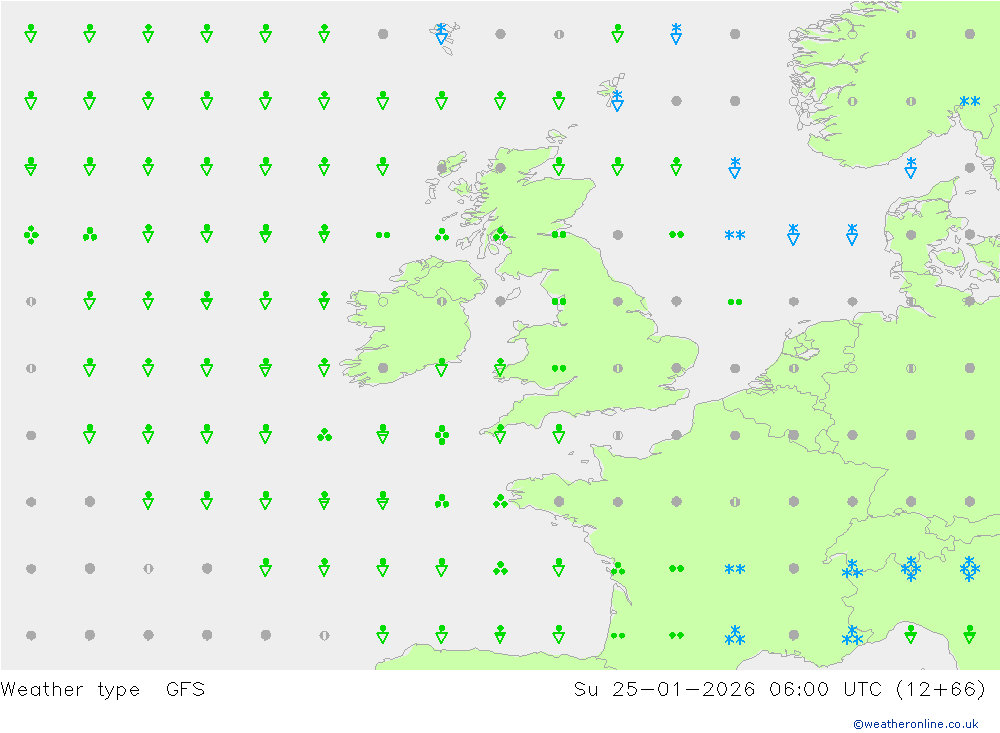Click the grey dot over East Anglia
Screen dimensions: 1000x733
tap(676, 368)
